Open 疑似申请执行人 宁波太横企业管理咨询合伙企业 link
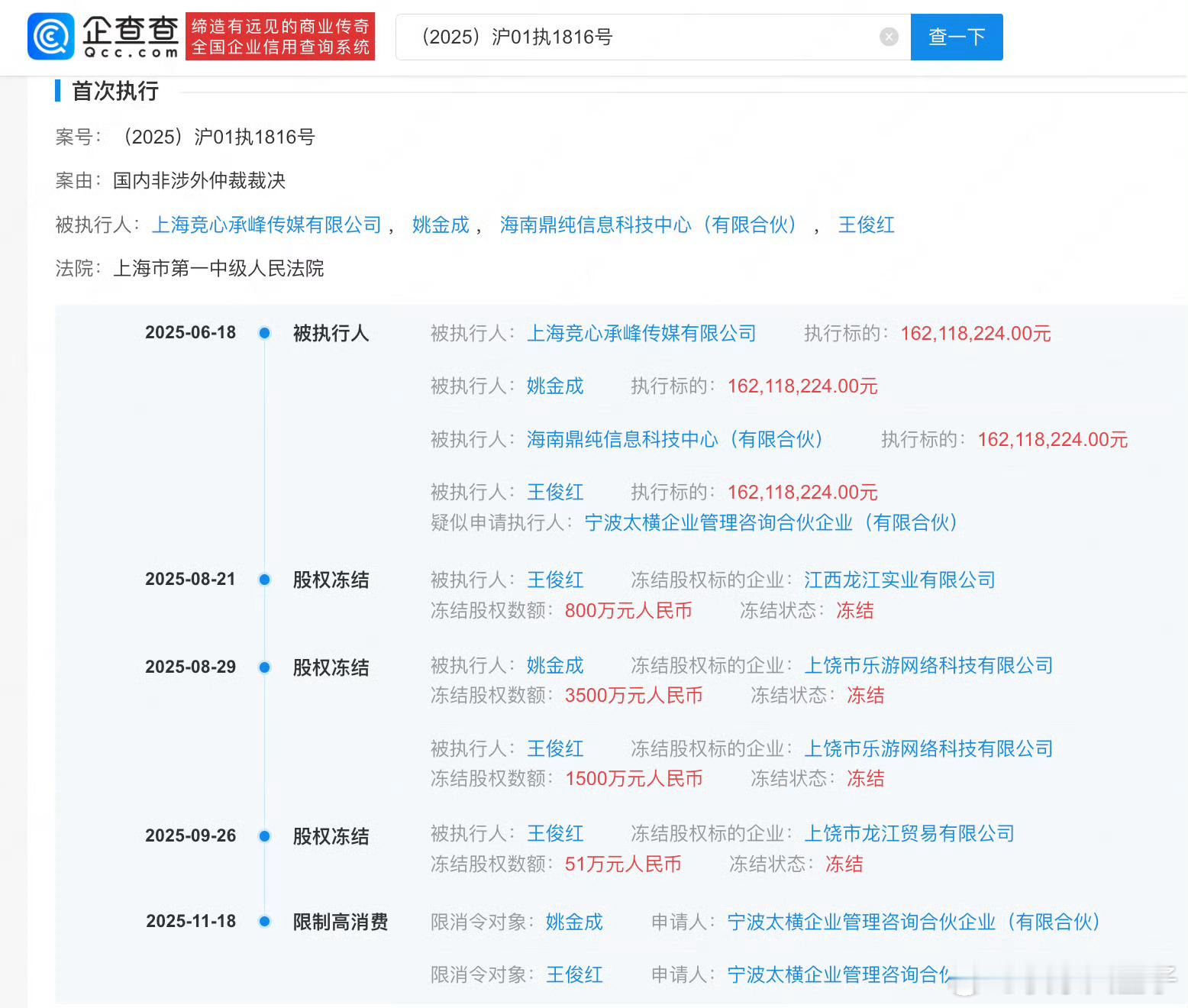This screenshot has width=1188, height=1008. pos(771,522)
